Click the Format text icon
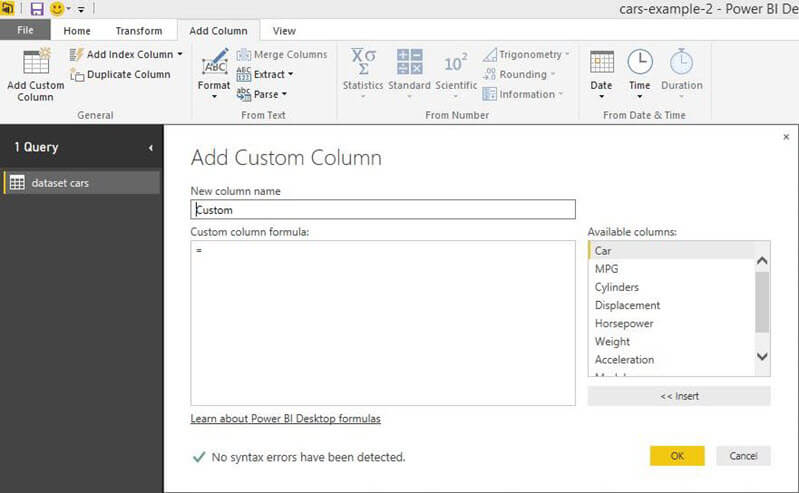Image resolution: width=799 pixels, height=493 pixels. 214,64
